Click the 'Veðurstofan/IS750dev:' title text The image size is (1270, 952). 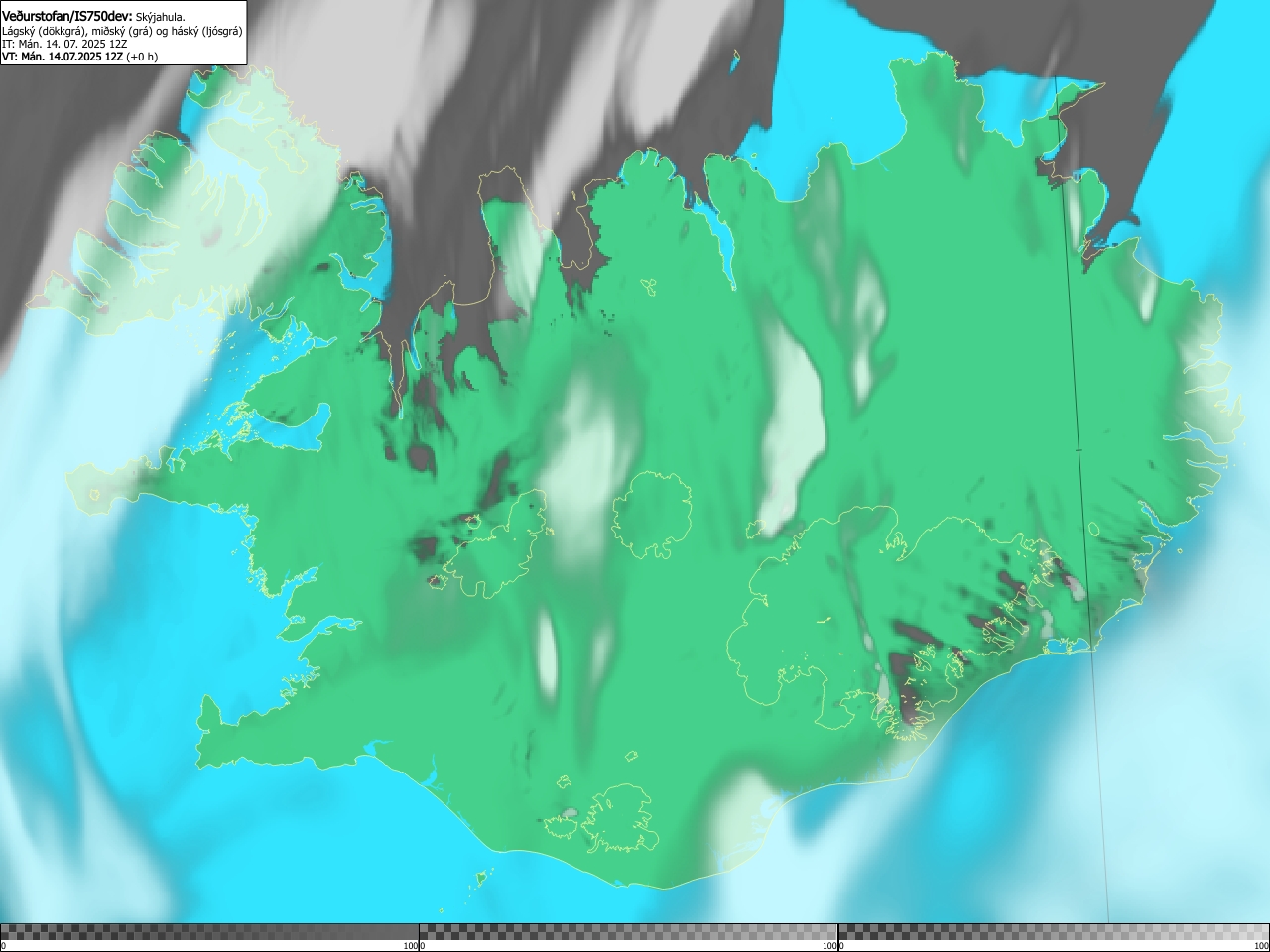pos(67,17)
